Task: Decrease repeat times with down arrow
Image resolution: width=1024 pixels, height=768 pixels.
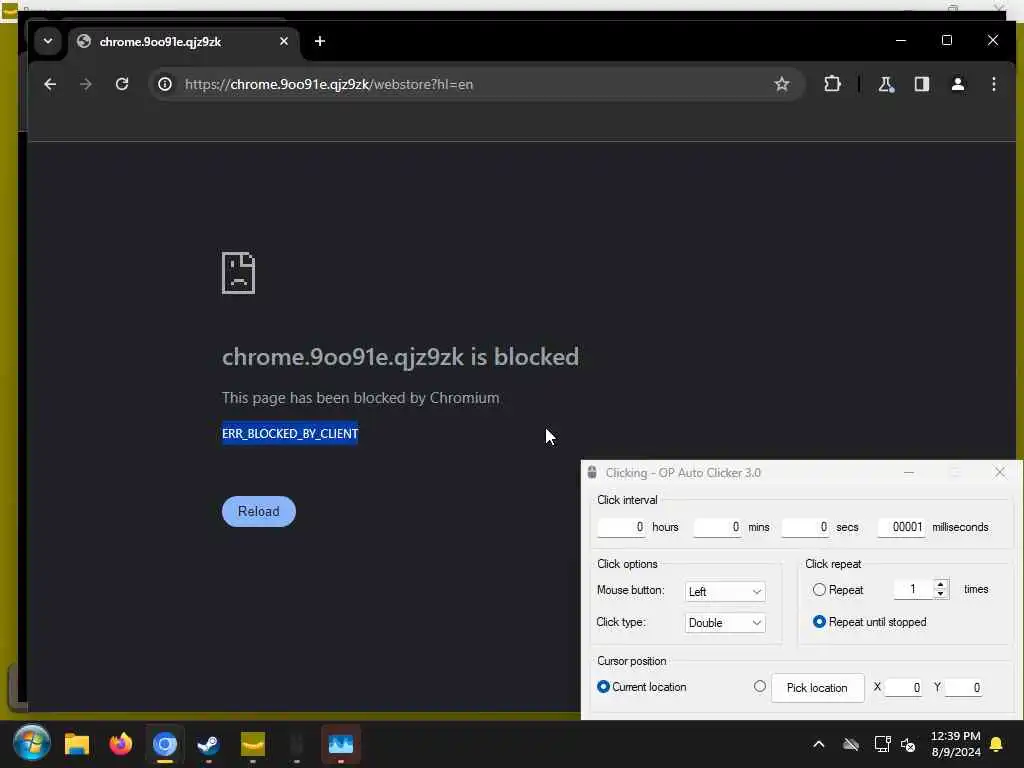Action: click(940, 594)
